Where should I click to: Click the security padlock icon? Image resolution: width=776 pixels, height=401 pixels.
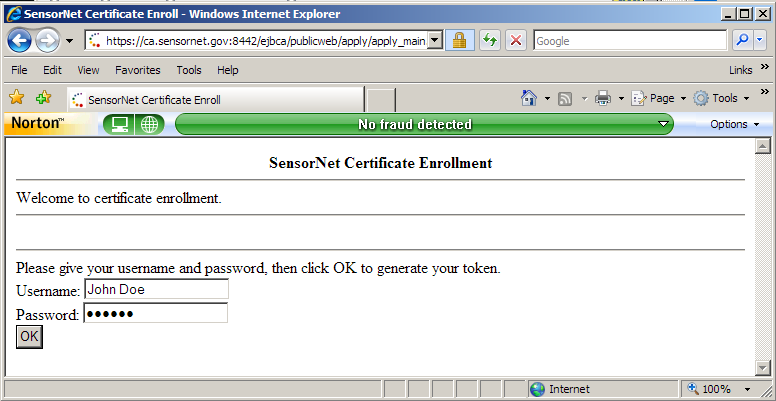point(460,41)
